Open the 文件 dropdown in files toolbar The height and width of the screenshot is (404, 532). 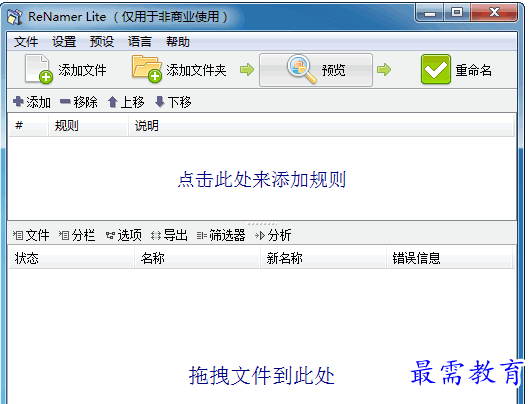coord(31,235)
